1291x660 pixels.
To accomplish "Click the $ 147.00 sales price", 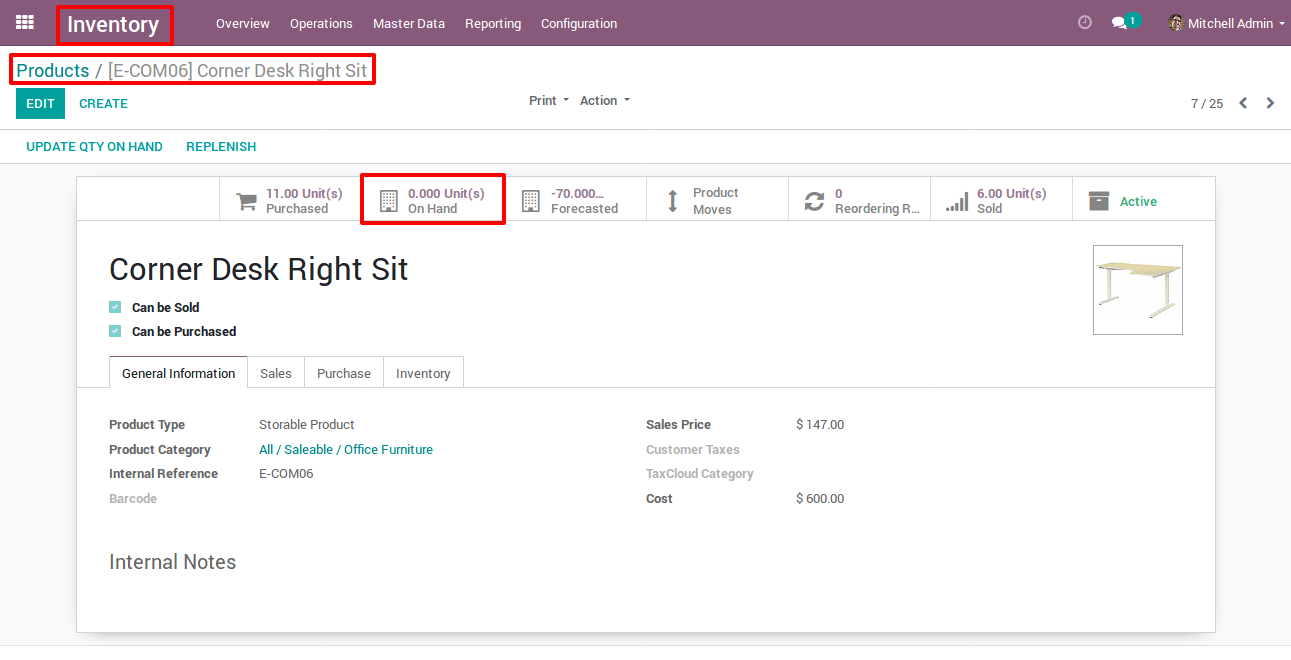I will click(820, 424).
